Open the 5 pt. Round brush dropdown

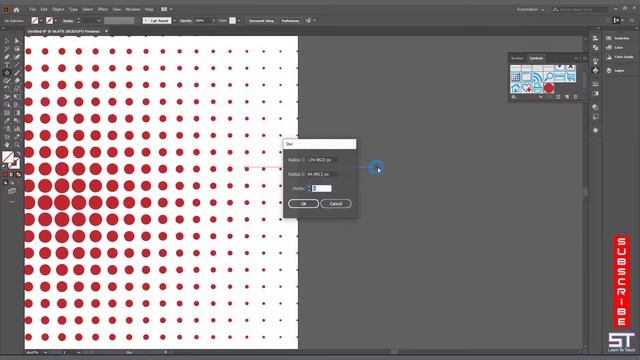click(x=174, y=20)
